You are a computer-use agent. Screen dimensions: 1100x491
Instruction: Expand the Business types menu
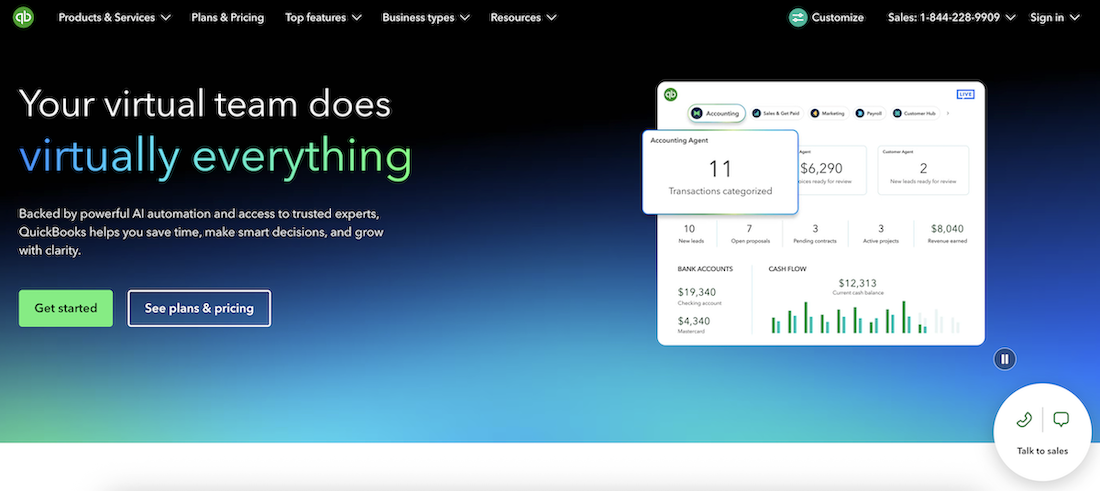tap(426, 18)
